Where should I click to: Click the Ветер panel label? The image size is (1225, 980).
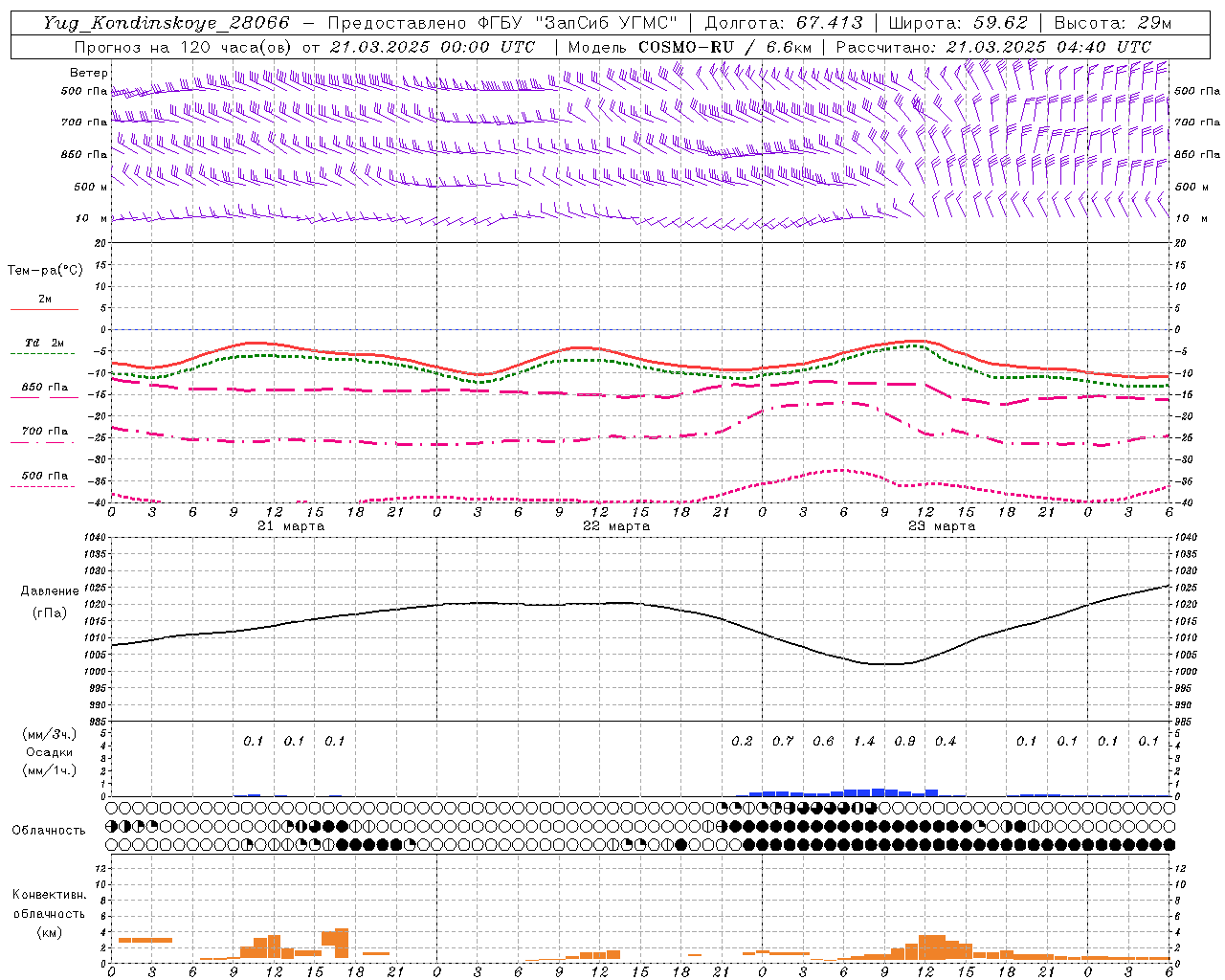pyautogui.click(x=89, y=73)
